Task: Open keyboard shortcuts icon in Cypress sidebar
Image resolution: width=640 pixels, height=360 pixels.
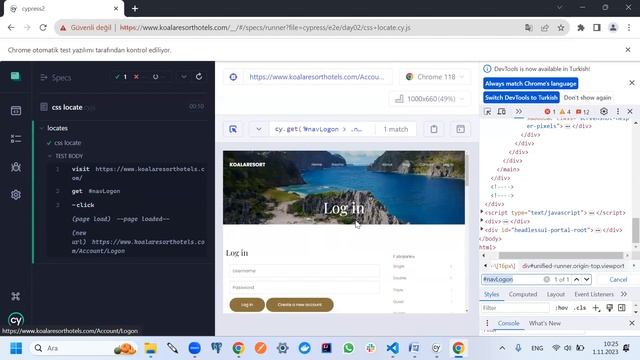Action: pyautogui.click(x=16, y=296)
